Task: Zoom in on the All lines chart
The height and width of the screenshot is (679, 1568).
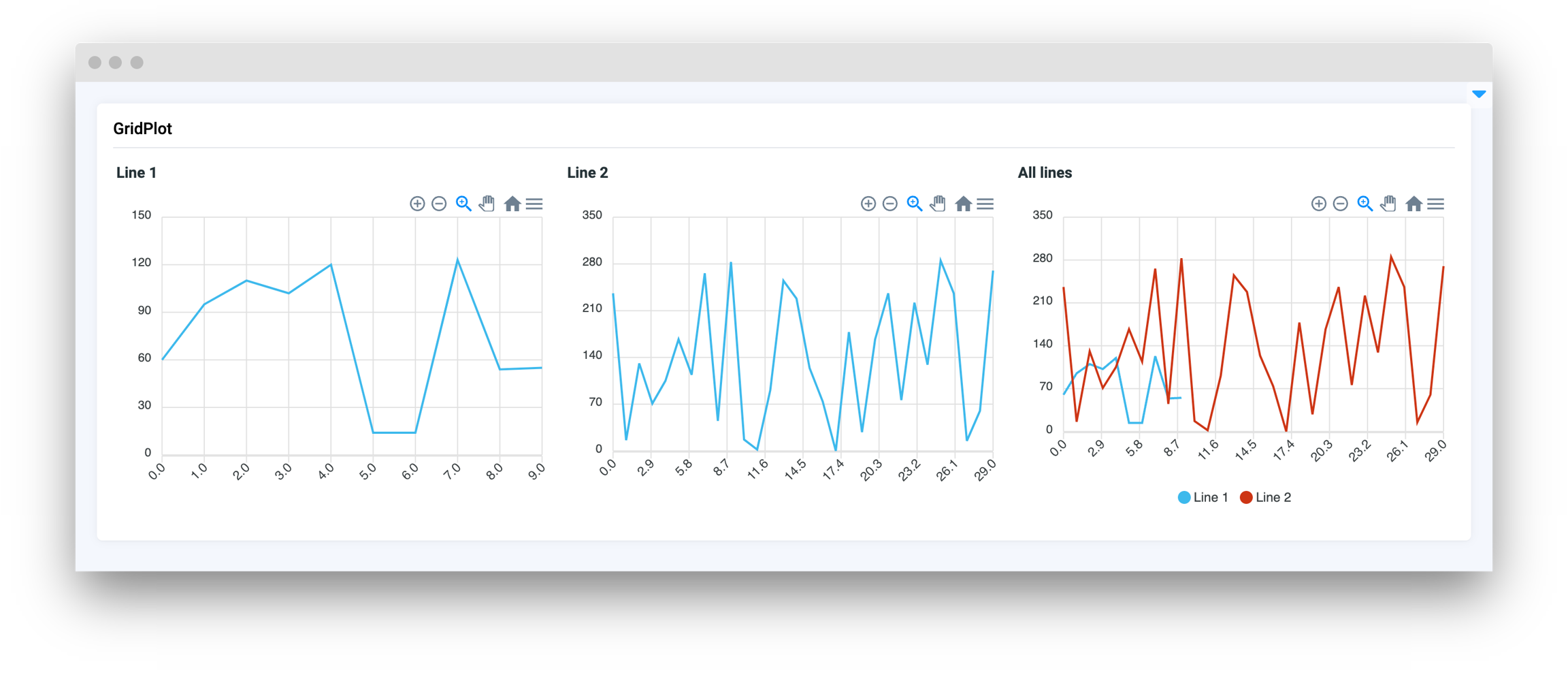Action: click(1318, 204)
